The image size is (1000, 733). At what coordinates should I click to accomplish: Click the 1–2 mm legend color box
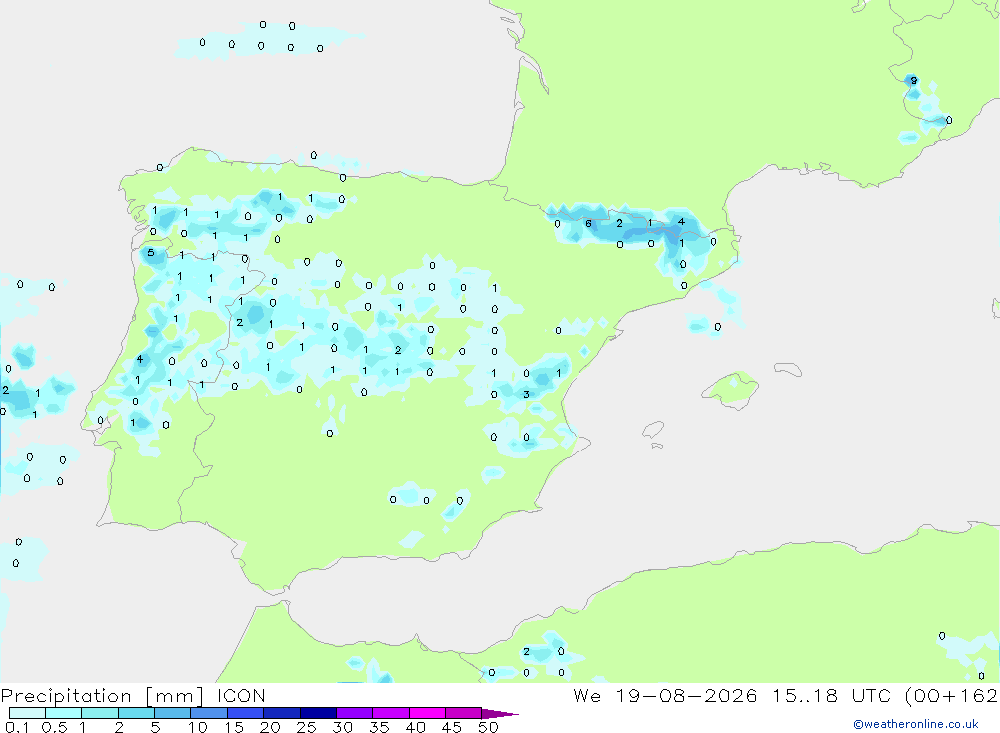(x=100, y=713)
